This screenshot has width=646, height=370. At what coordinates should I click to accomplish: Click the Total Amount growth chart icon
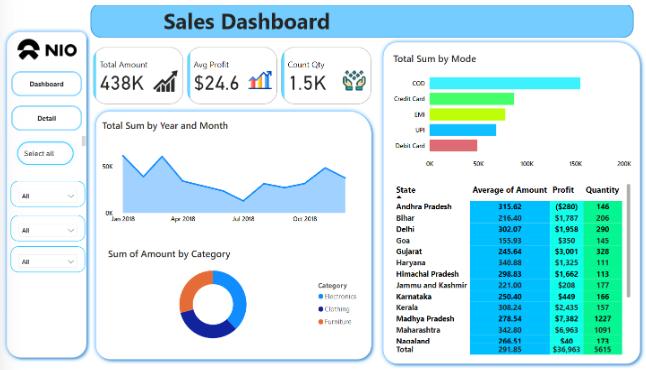click(166, 81)
